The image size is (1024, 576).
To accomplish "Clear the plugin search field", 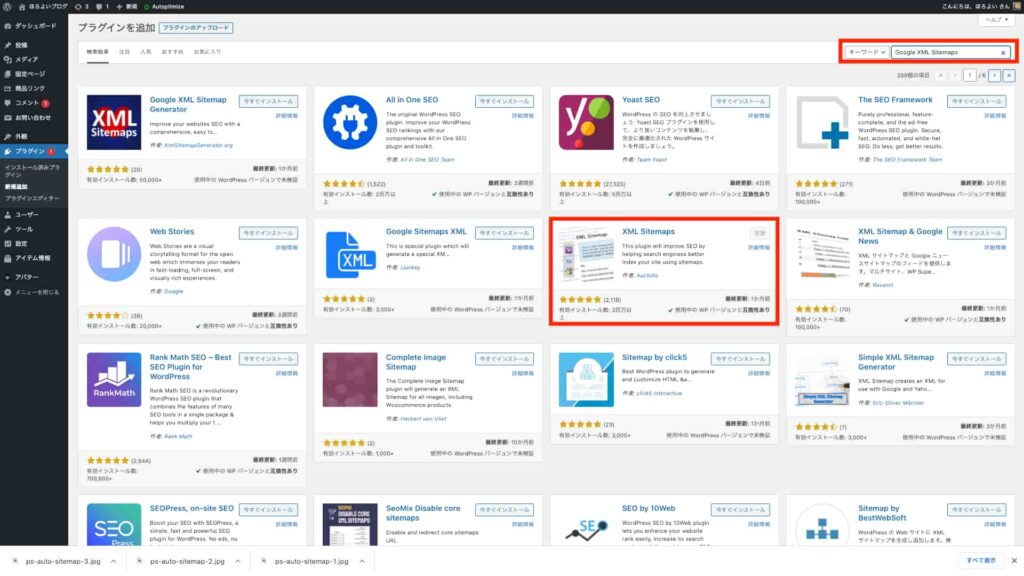I will pyautogui.click(x=1003, y=52).
